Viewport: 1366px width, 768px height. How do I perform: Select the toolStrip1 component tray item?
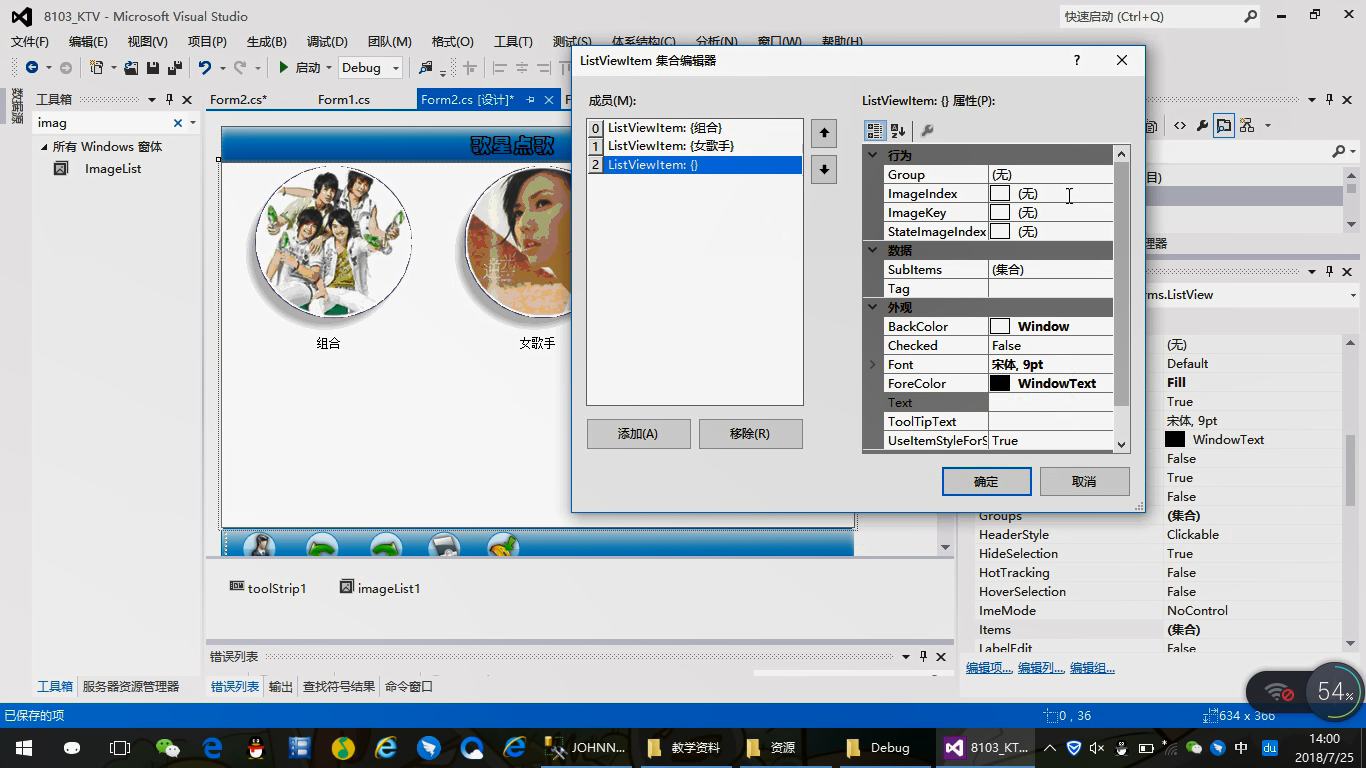click(x=268, y=588)
